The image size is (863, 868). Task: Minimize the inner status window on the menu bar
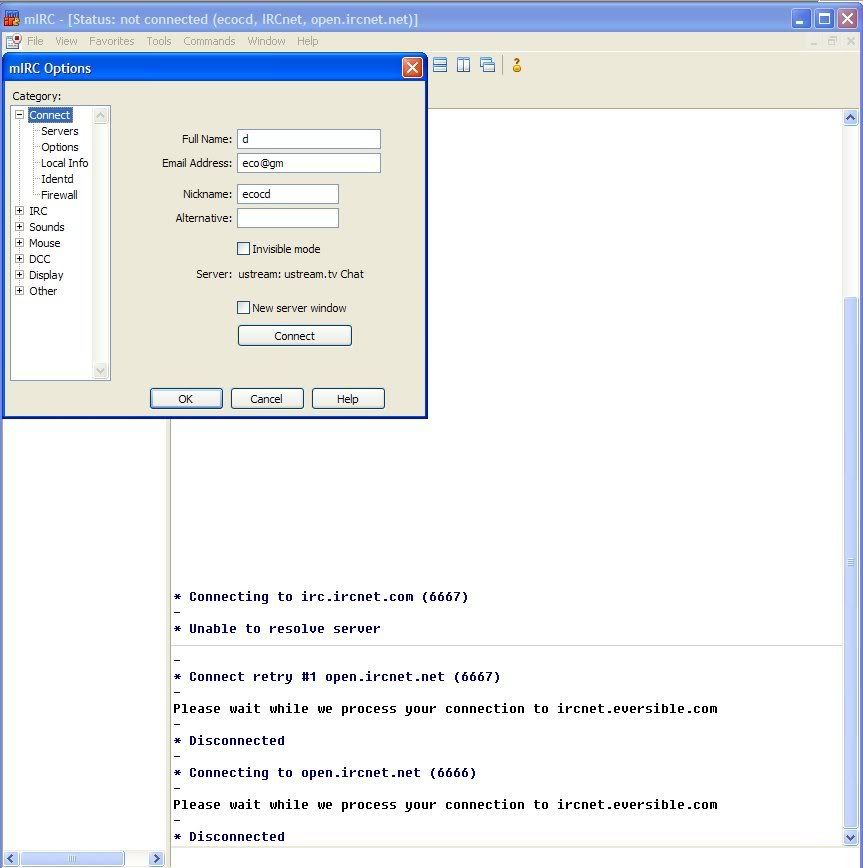(814, 42)
